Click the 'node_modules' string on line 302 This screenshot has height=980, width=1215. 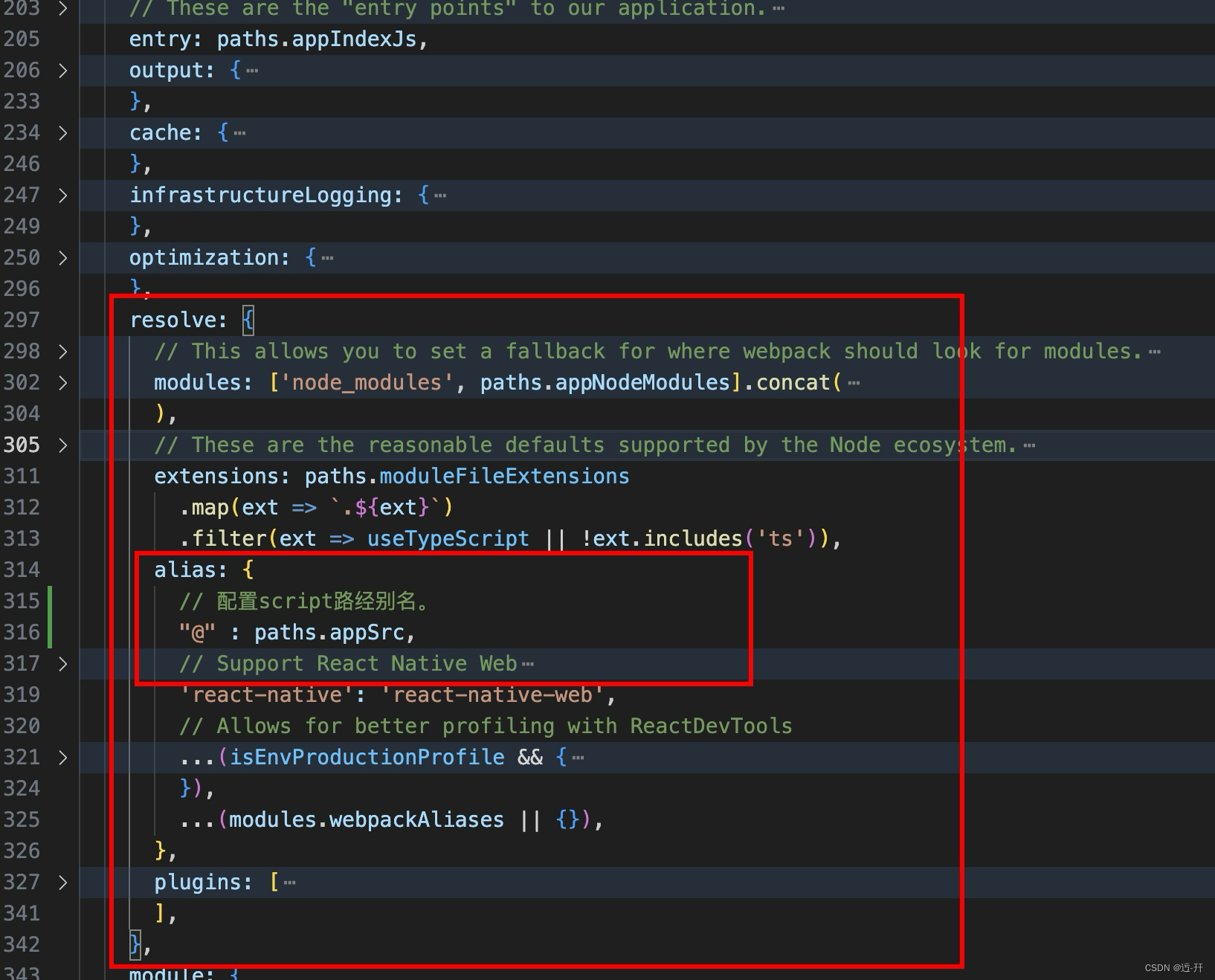(367, 383)
